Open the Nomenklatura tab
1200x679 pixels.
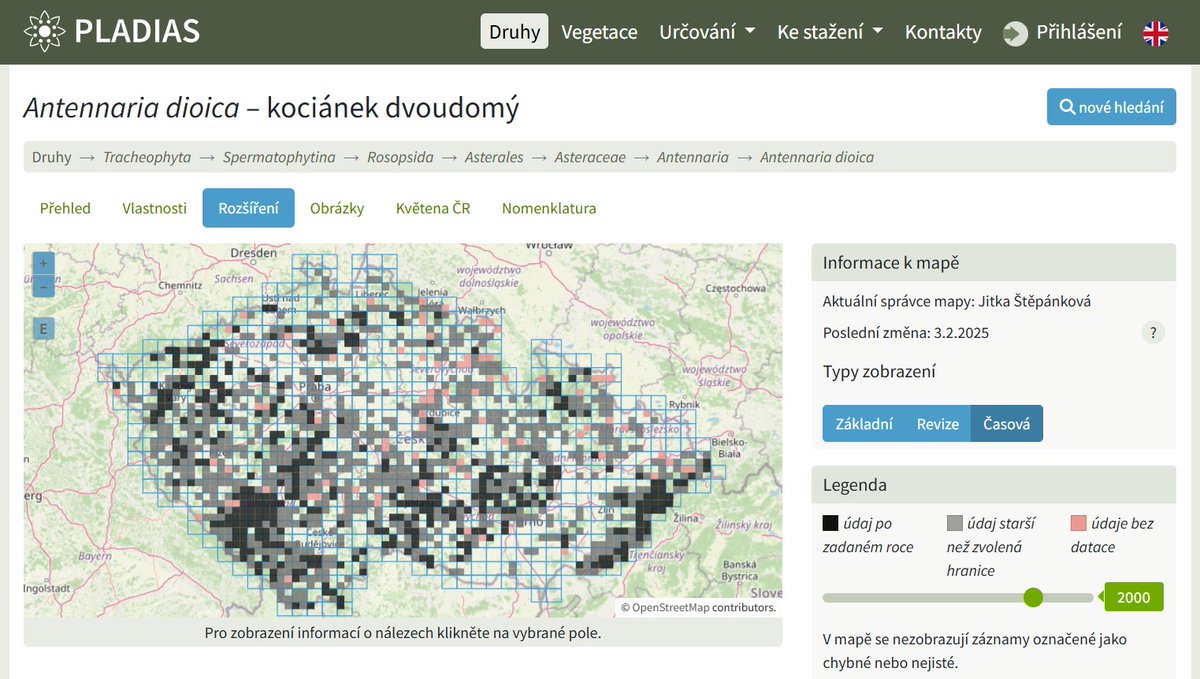pyautogui.click(x=549, y=208)
